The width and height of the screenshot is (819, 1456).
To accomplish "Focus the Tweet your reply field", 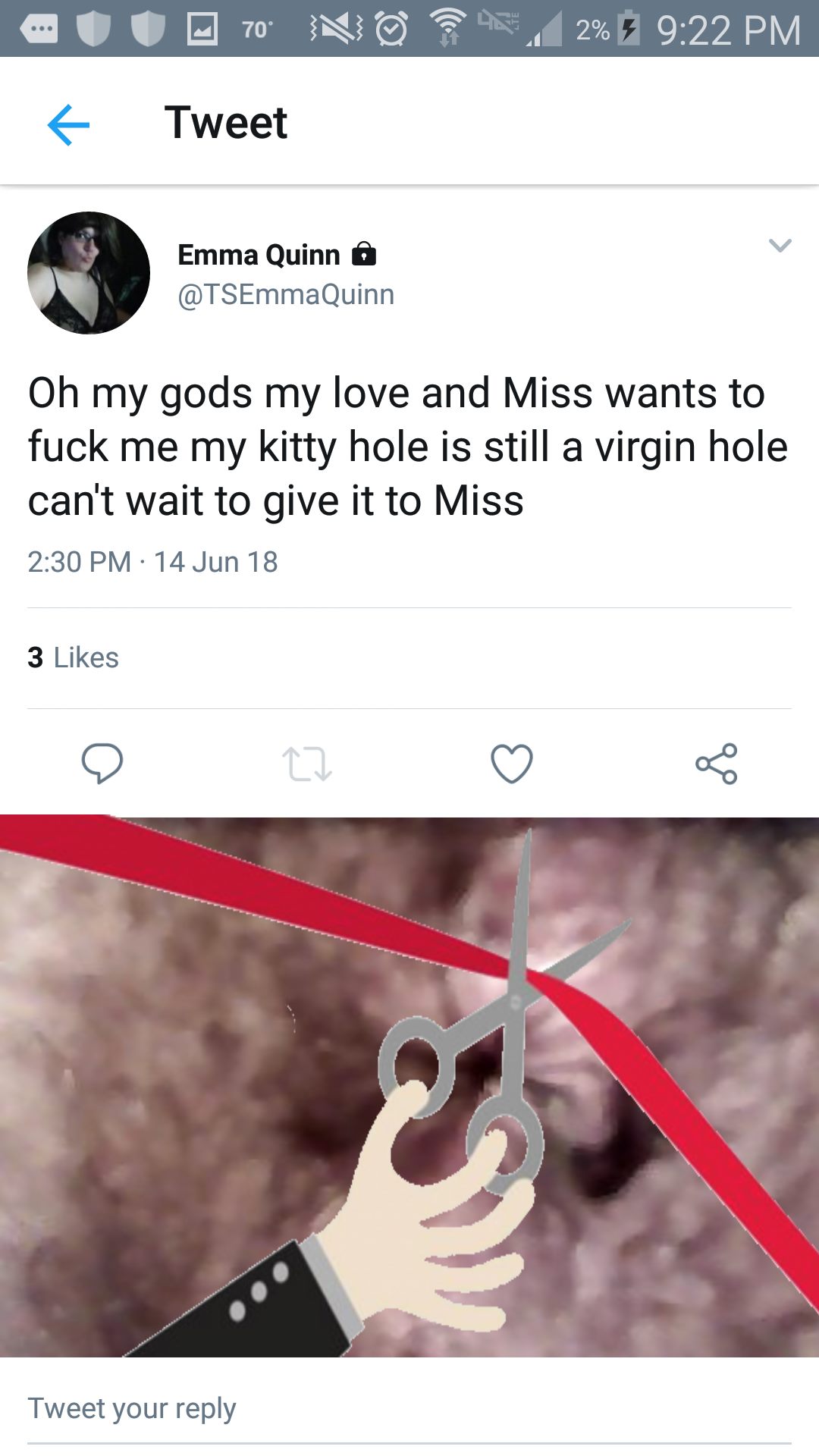I will point(409,1409).
